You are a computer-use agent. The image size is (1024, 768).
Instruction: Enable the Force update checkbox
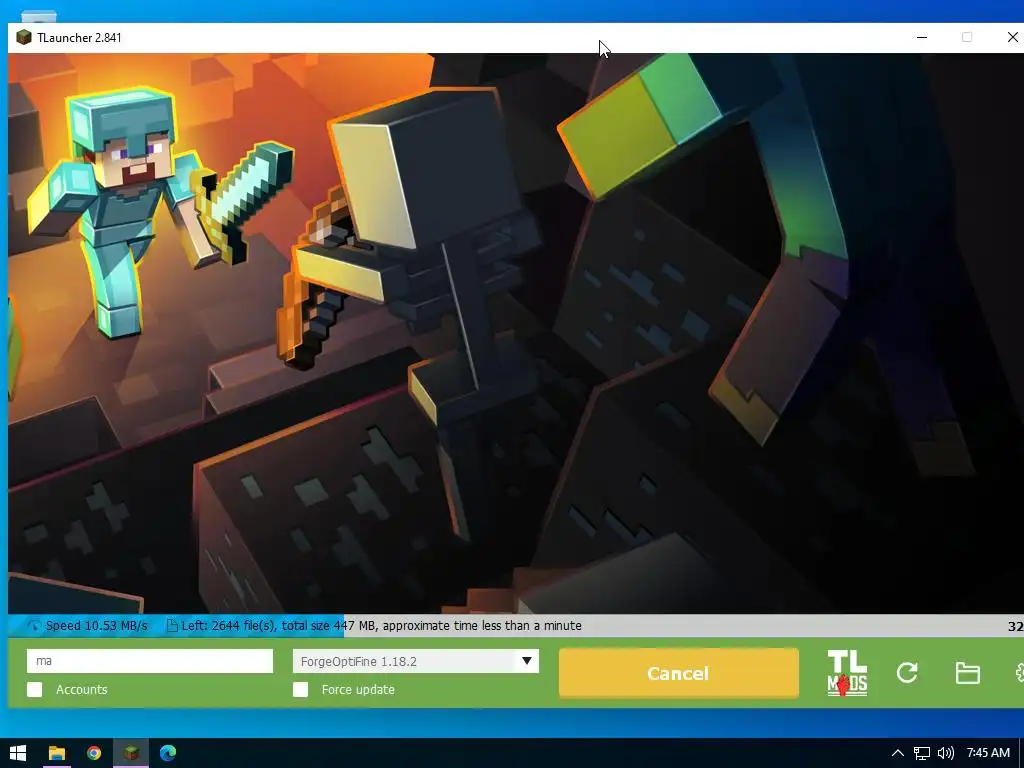tap(300, 690)
